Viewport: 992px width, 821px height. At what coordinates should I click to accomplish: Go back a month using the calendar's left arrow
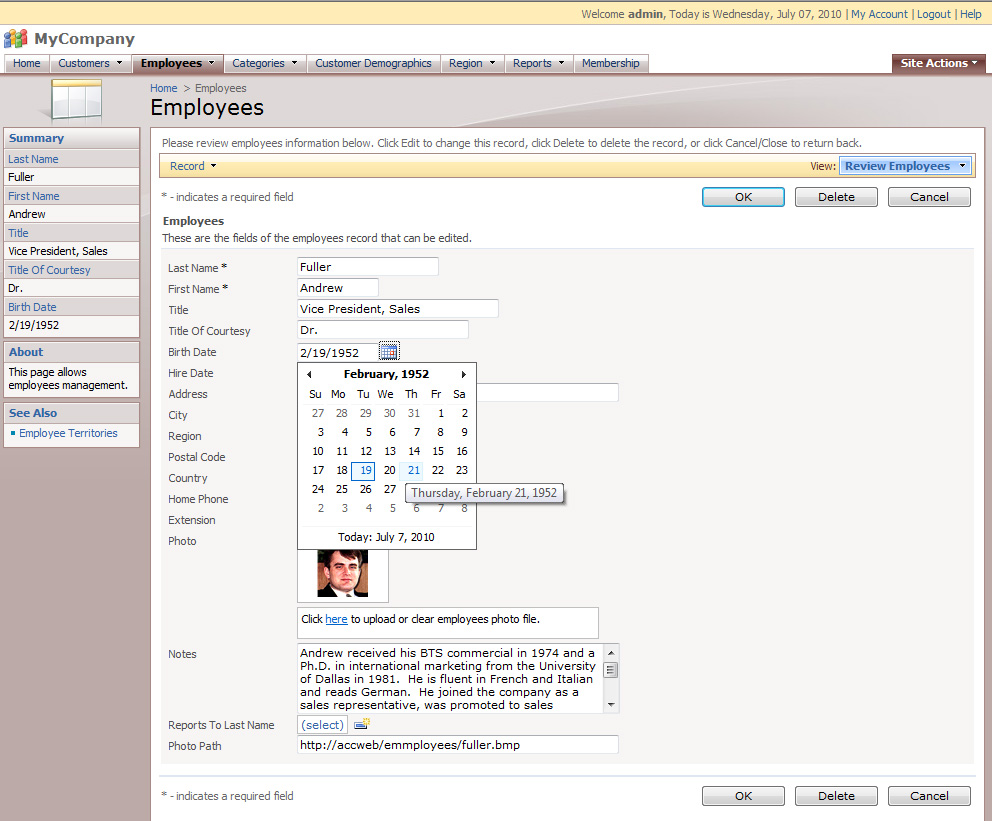310,373
